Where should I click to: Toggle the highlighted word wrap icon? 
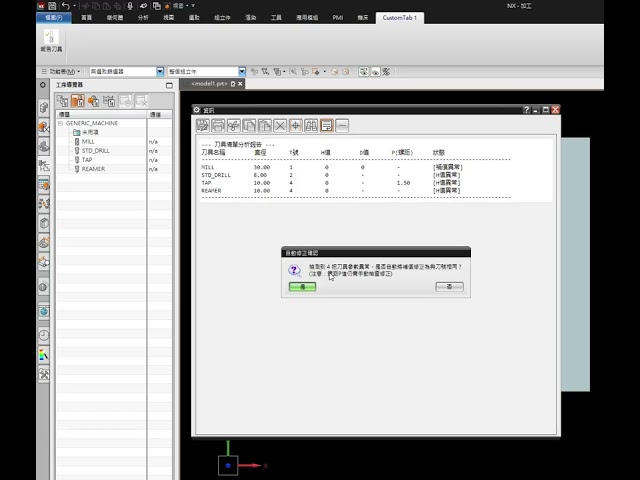click(x=327, y=125)
